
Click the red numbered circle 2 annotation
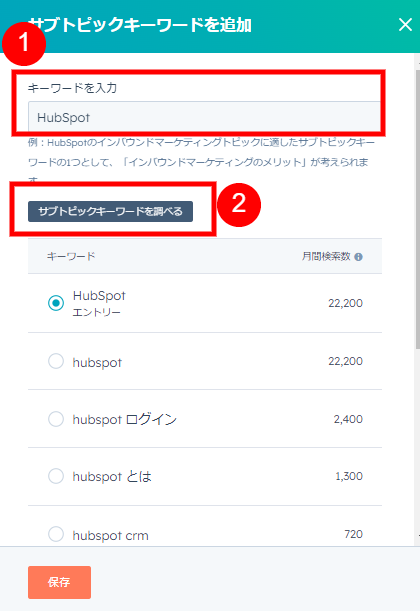click(x=239, y=205)
